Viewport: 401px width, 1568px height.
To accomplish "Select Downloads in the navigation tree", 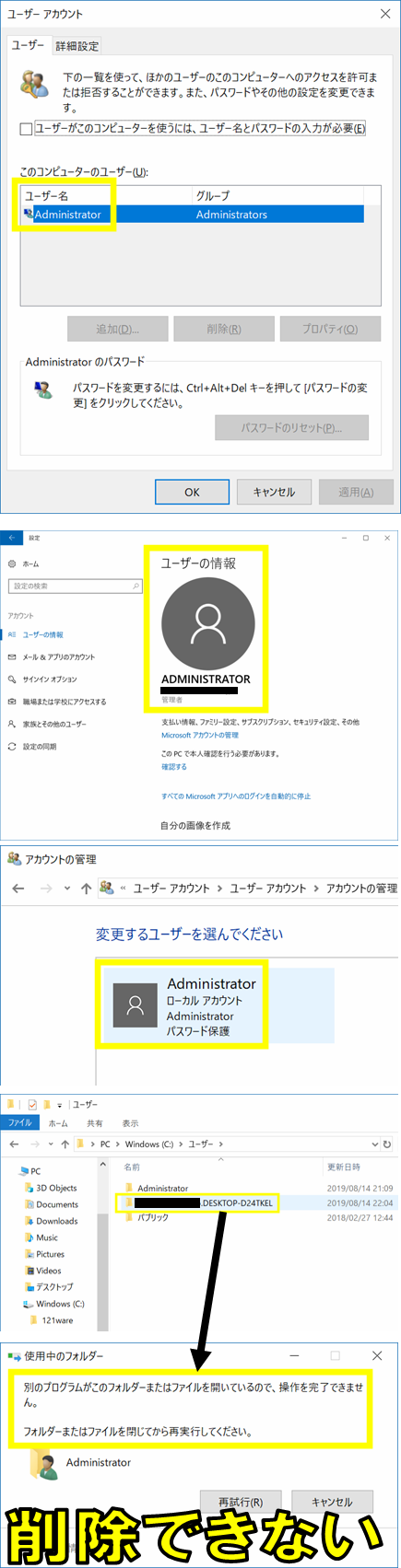I will (x=57, y=1221).
